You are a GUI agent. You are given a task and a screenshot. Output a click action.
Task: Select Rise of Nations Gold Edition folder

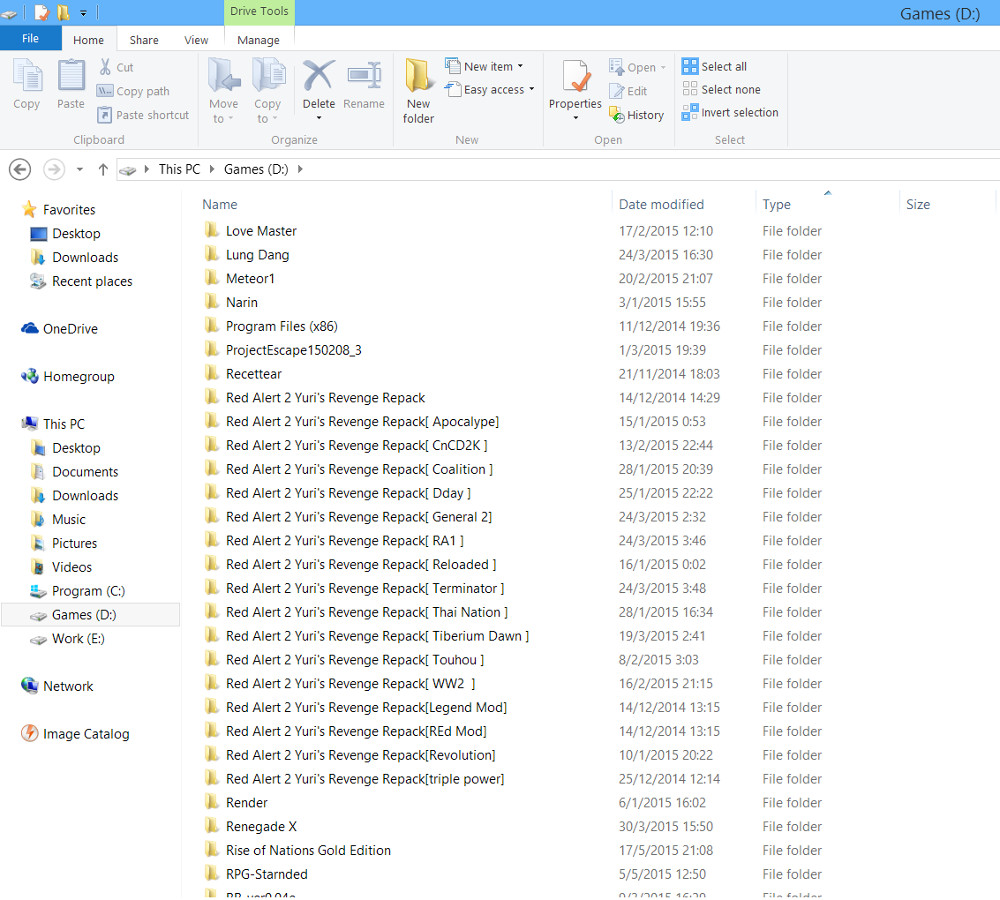pos(308,850)
